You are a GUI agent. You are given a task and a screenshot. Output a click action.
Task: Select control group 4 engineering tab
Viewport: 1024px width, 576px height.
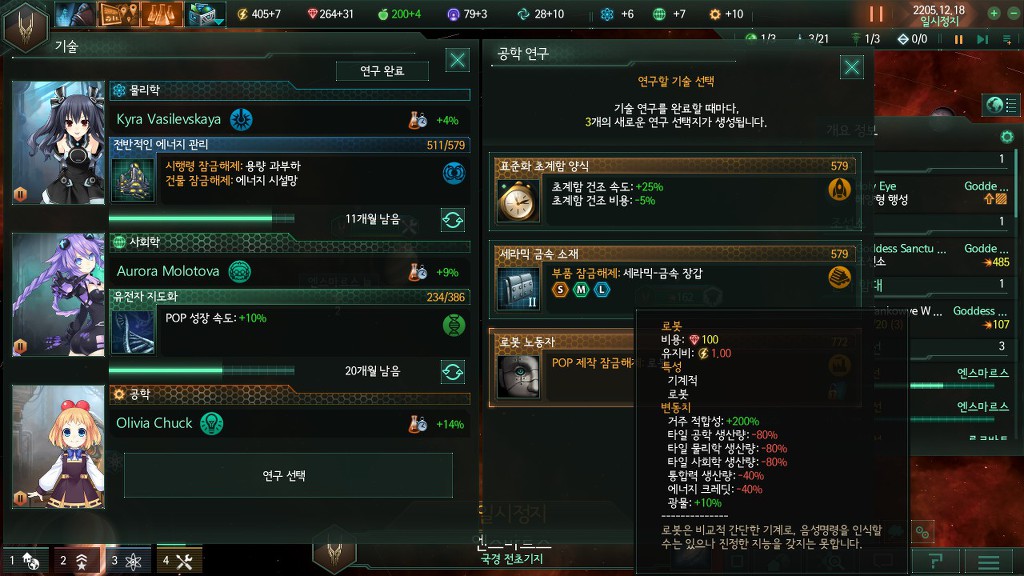(x=180, y=560)
